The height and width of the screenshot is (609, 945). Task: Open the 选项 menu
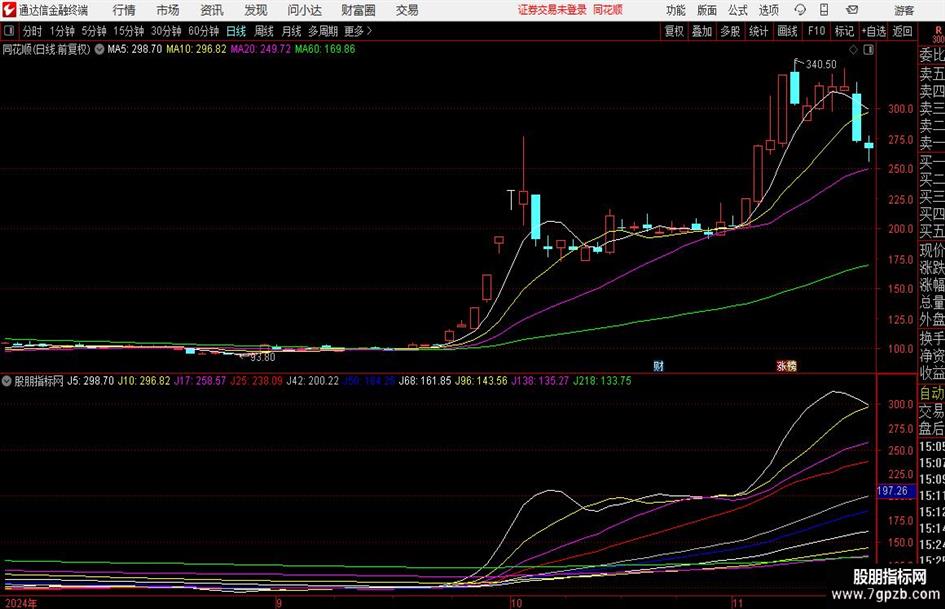coord(768,10)
